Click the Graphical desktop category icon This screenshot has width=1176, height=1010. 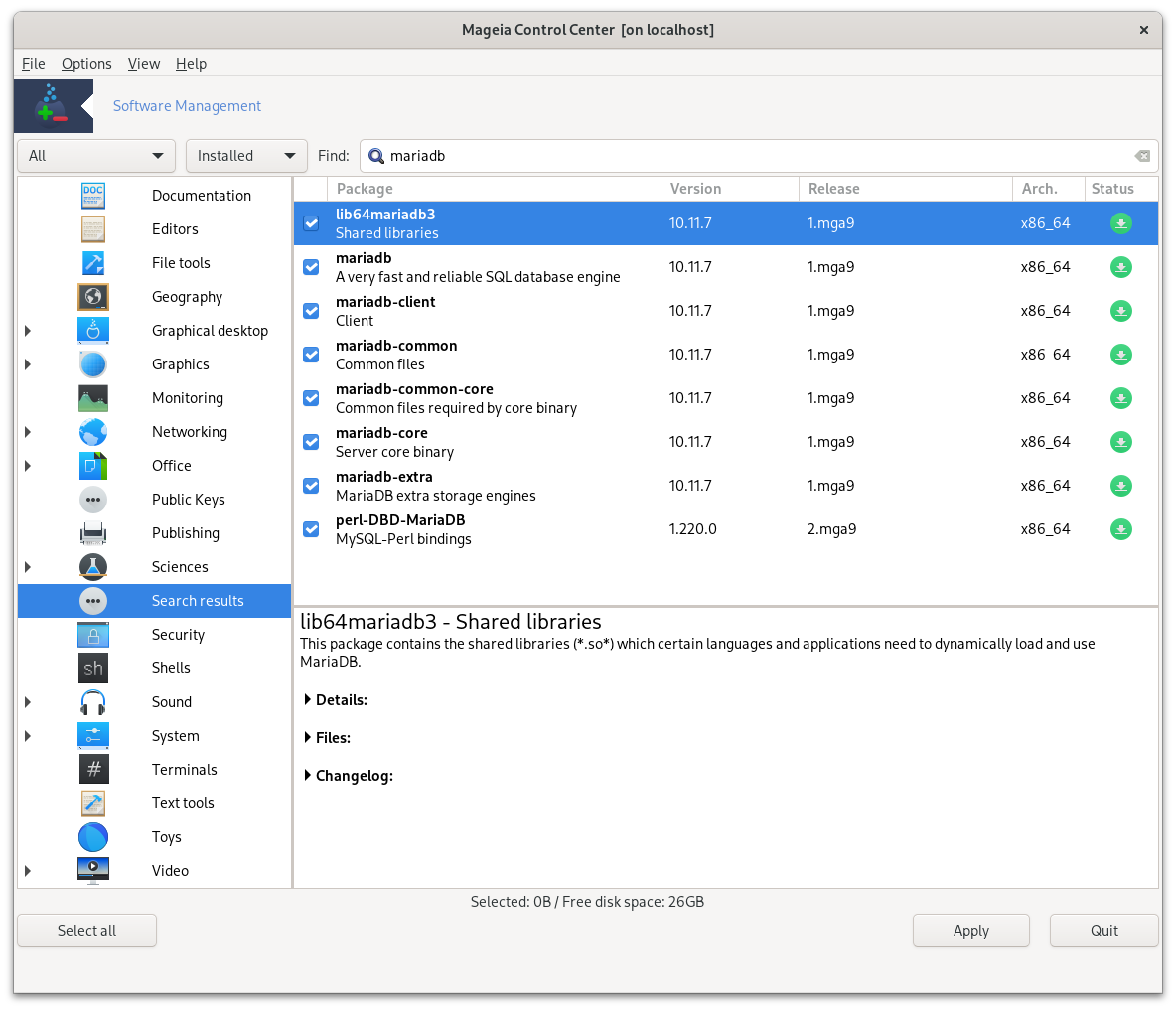pos(93,331)
